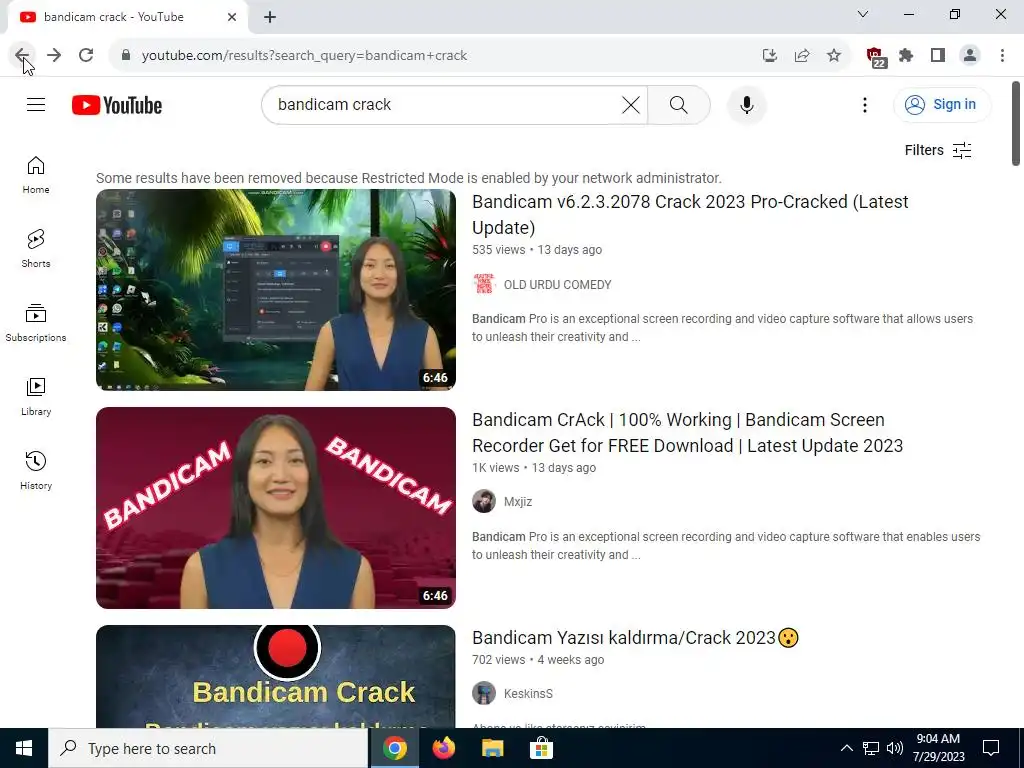Viewport: 1024px width, 768px height.
Task: Click the browser forward arrow
Action: [54, 56]
